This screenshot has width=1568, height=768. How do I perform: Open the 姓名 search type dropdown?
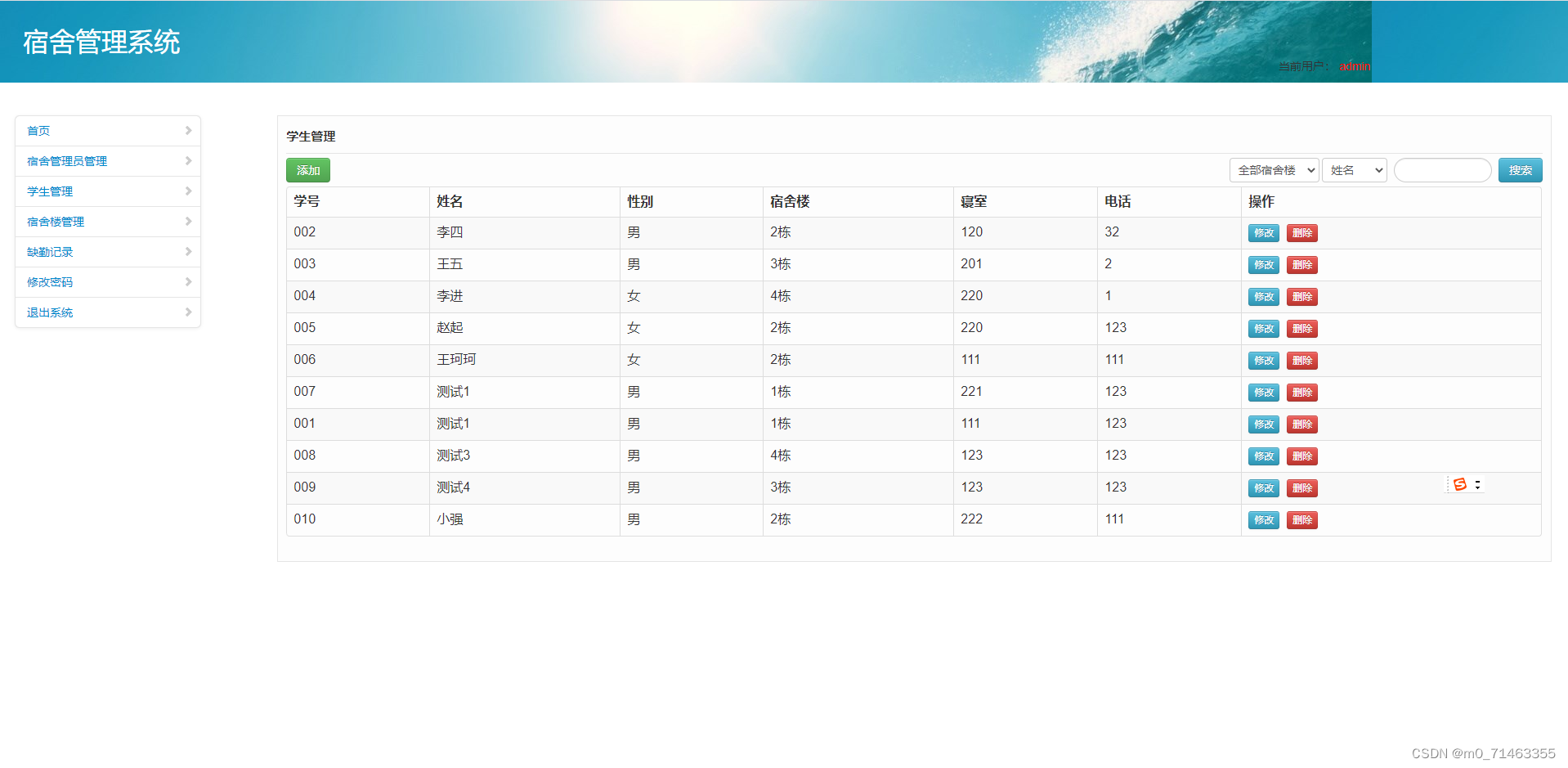[1353, 170]
